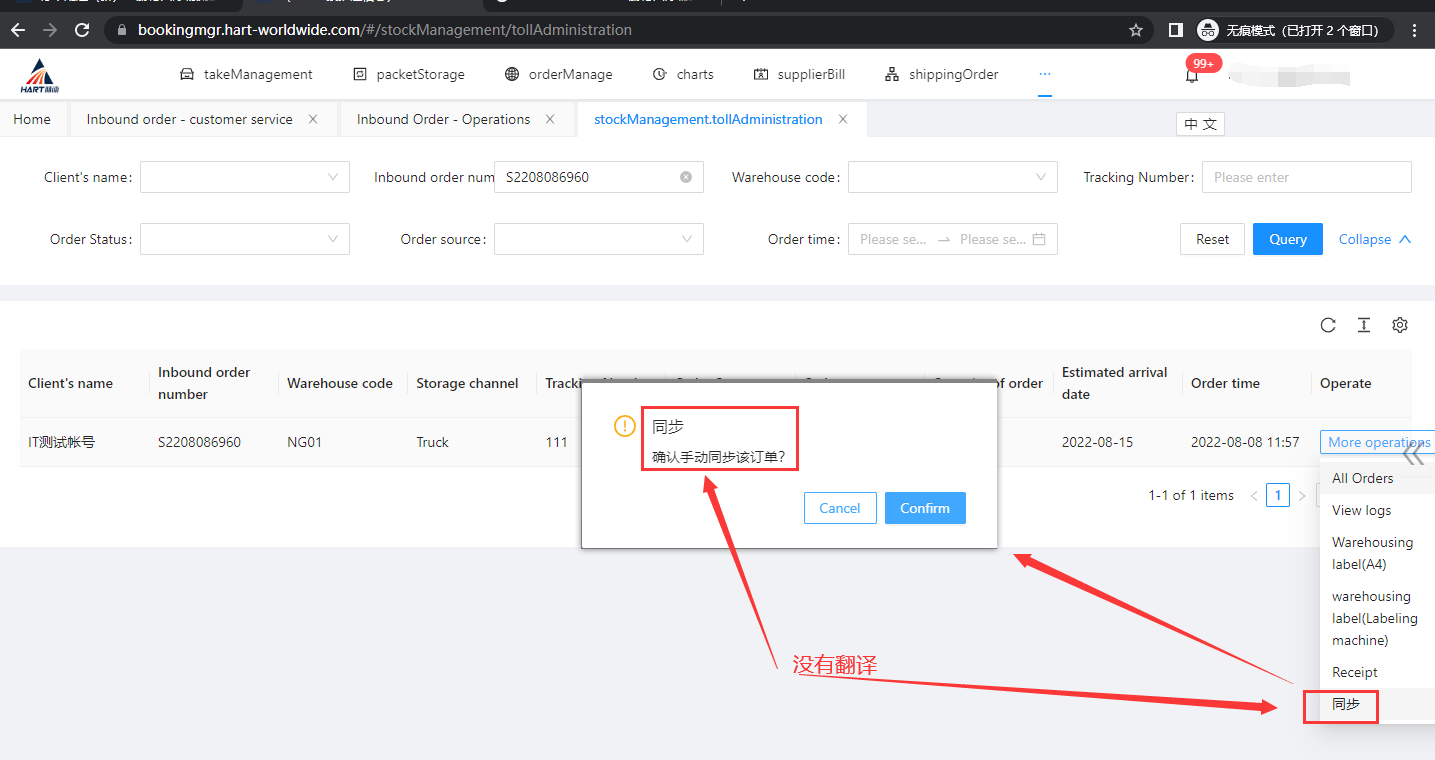This screenshot has width=1435, height=760.
Task: Expand the Client's name dropdown
Action: (245, 177)
